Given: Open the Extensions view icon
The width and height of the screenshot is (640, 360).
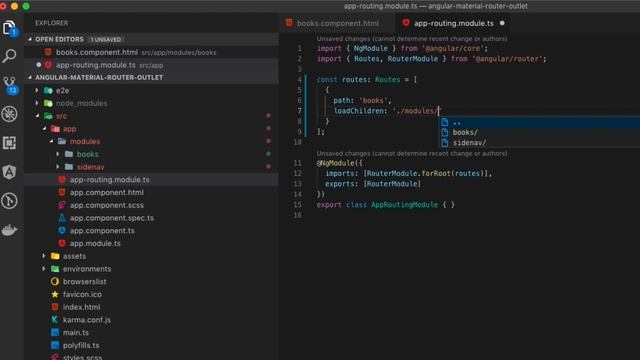Looking at the screenshot, I should click(9, 143).
